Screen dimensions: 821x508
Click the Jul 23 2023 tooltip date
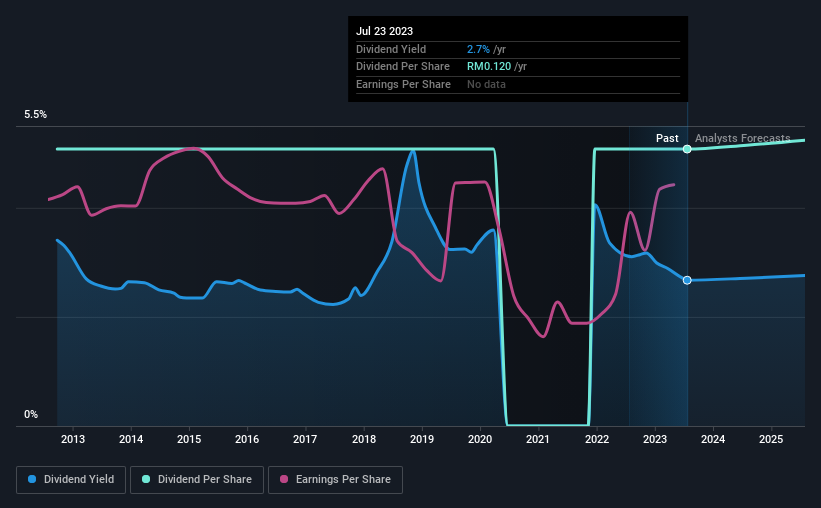point(384,31)
